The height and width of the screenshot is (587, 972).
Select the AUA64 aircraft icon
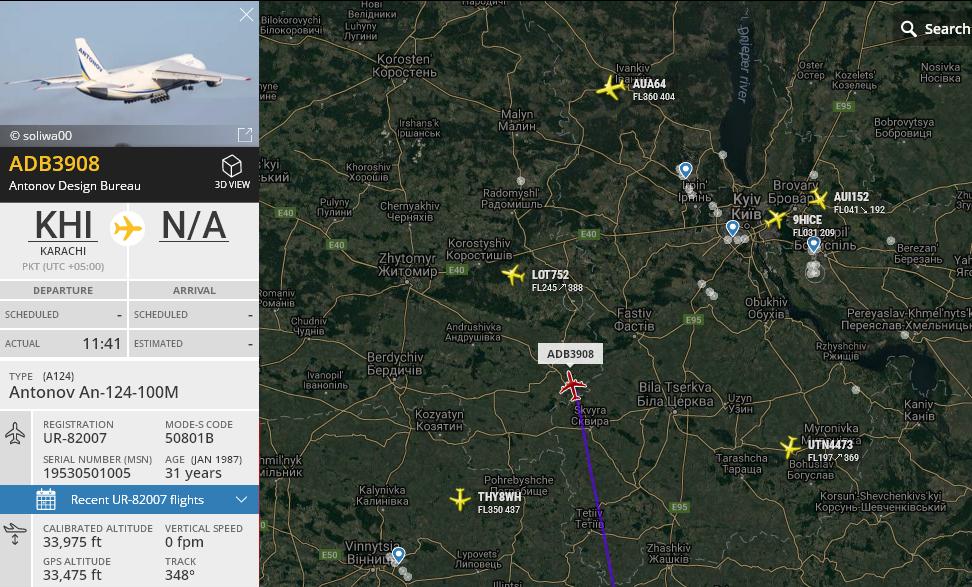coord(611,88)
